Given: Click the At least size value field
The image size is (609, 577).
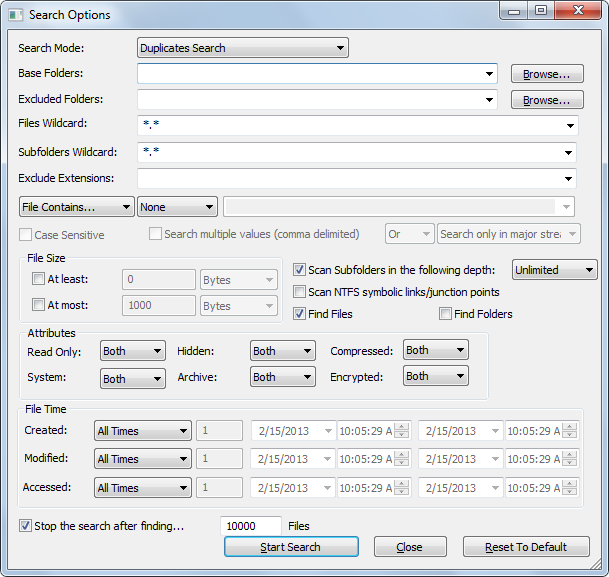Looking at the screenshot, I should point(159,279).
